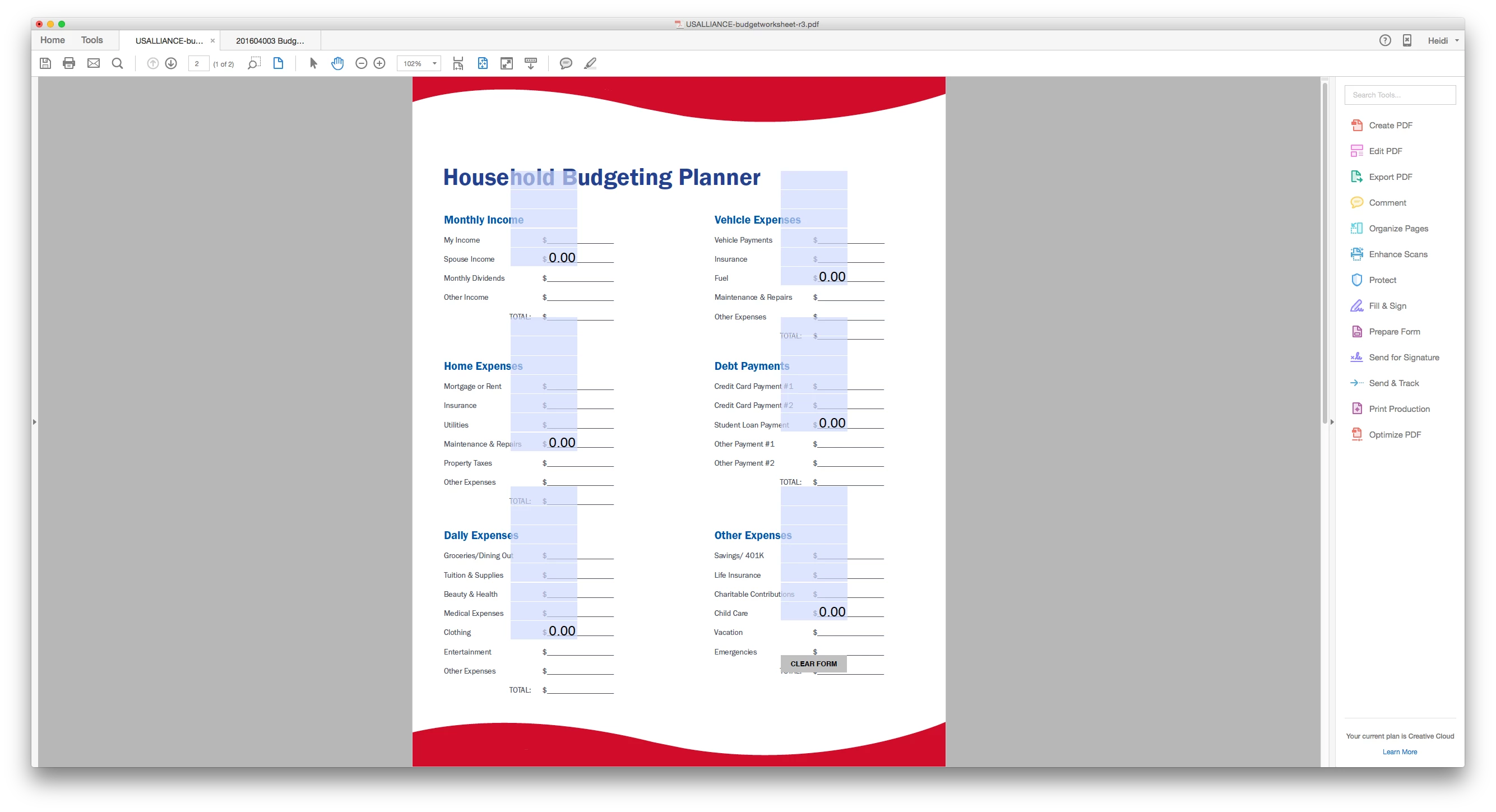Select the Highlight text tool
This screenshot has width=1496, height=812.
click(590, 63)
